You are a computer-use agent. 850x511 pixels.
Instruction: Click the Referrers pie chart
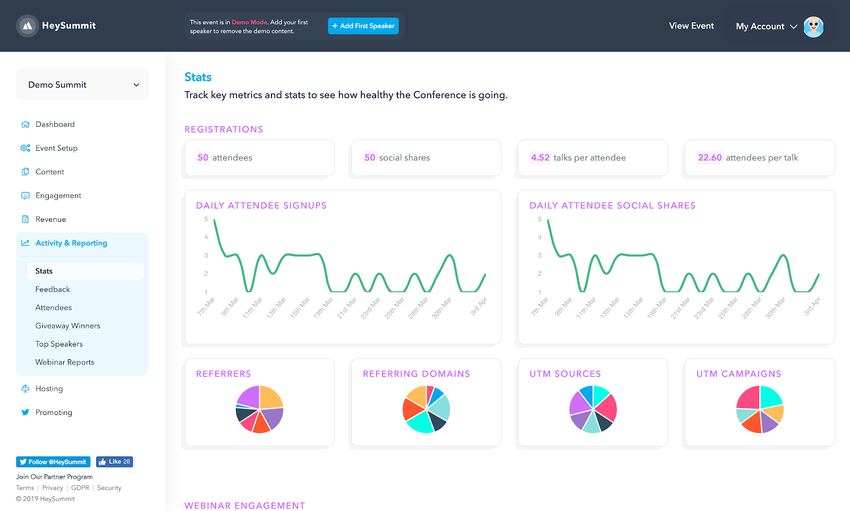click(260, 409)
